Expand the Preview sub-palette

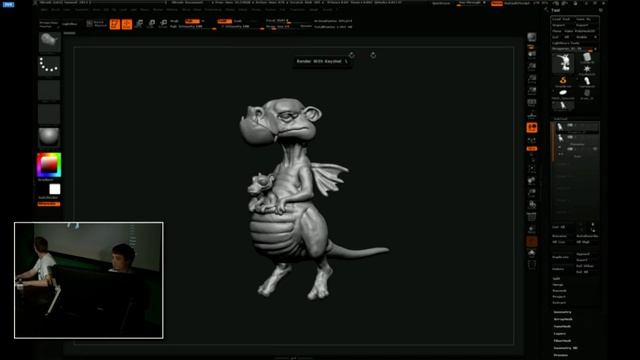[x=560, y=355]
